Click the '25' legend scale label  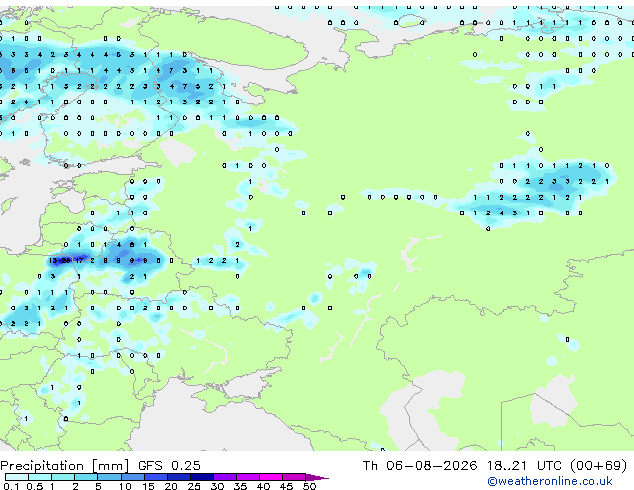[x=194, y=486]
